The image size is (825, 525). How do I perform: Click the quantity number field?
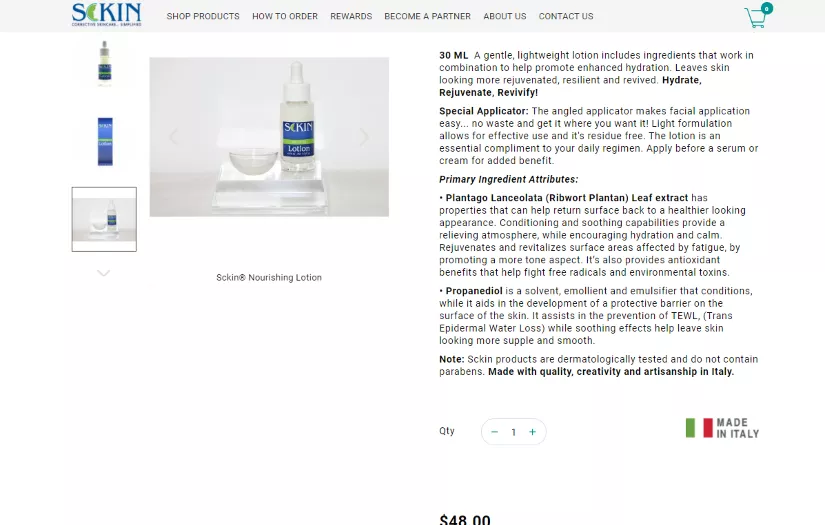pyautogui.click(x=514, y=432)
